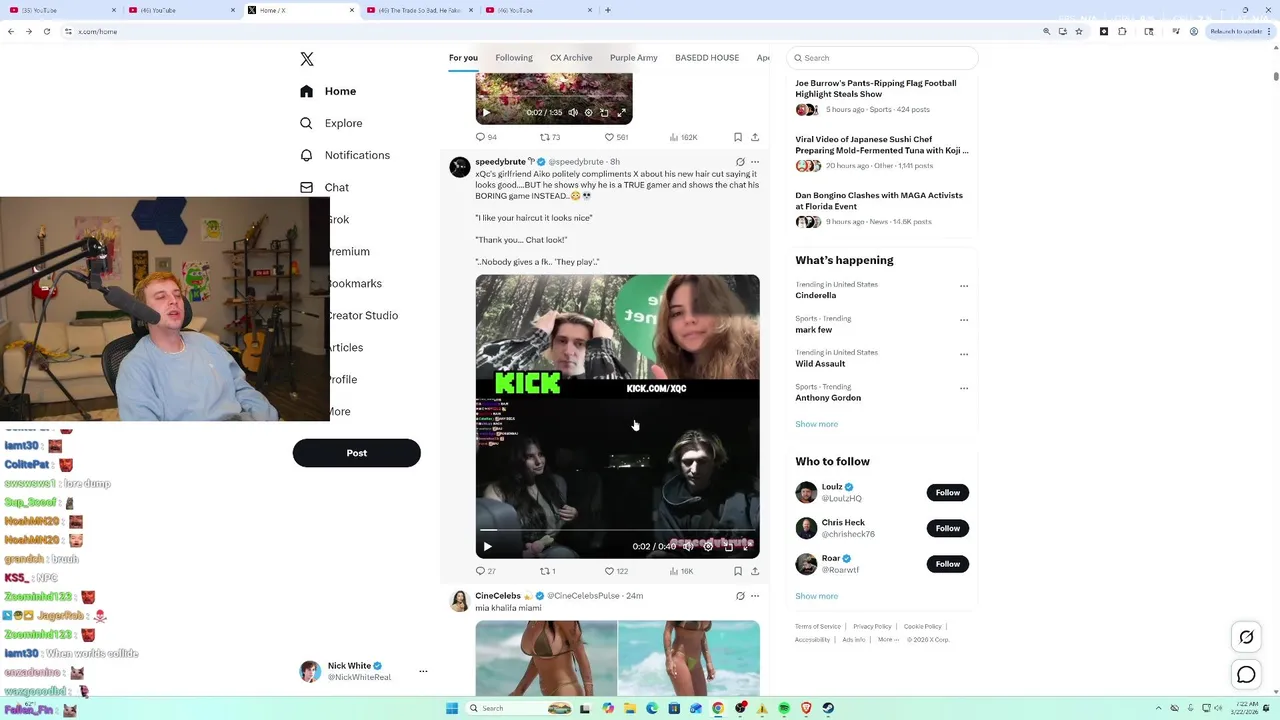Open Grok actions on speedybrute post

[740, 162]
